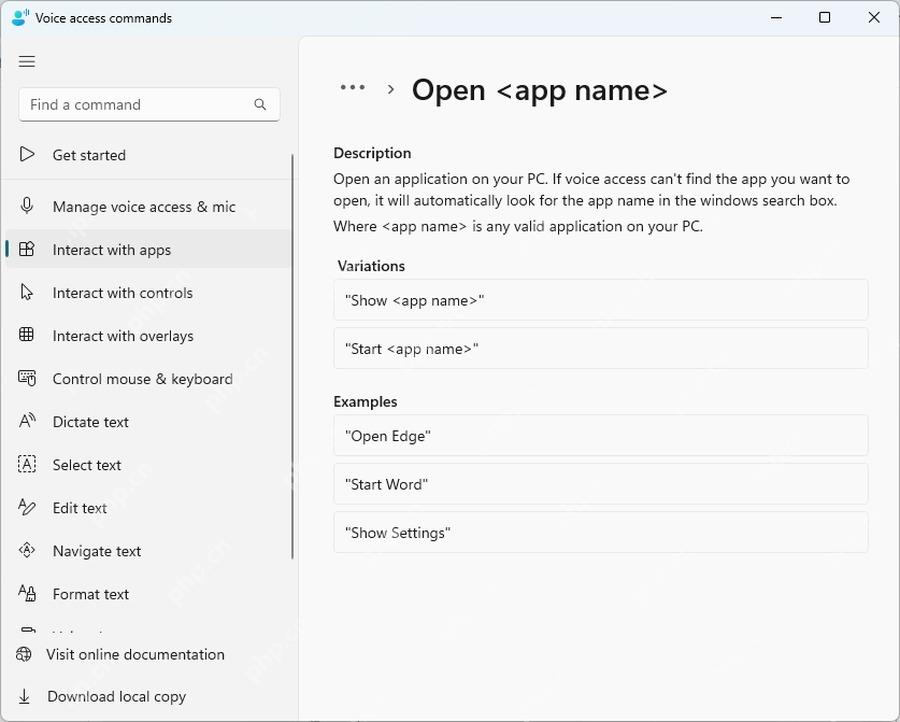
Task: Open Dictate text commands
Action: [149, 422]
